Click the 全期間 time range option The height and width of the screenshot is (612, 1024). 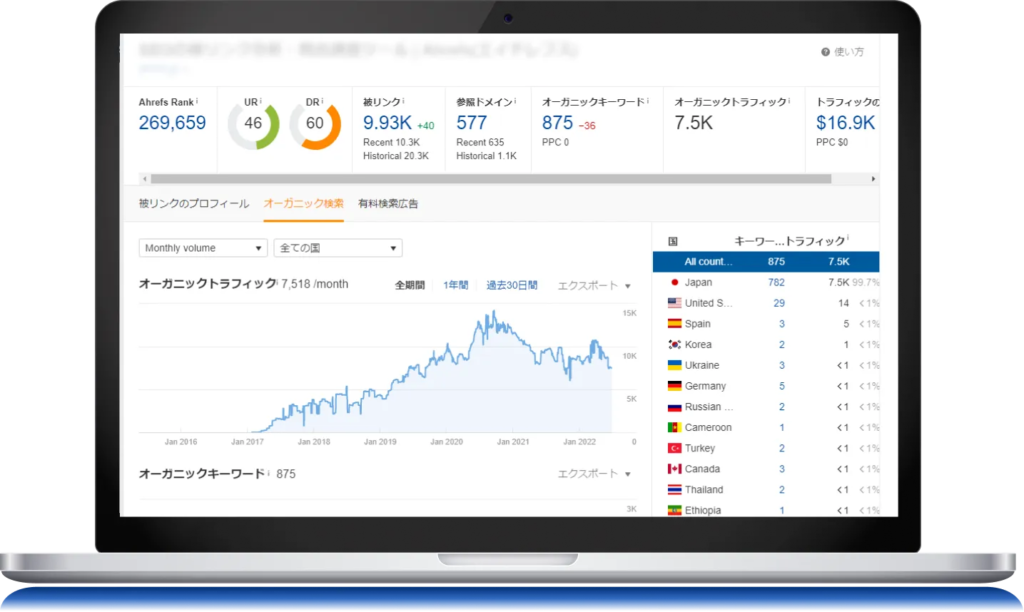(x=410, y=285)
